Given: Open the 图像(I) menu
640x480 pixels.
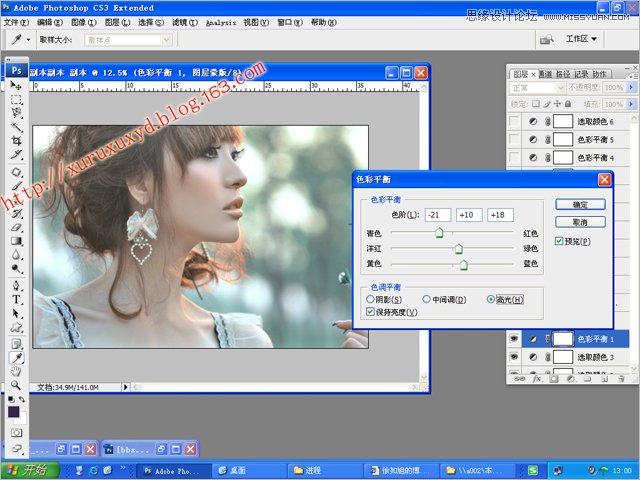Looking at the screenshot, I should pos(84,22).
